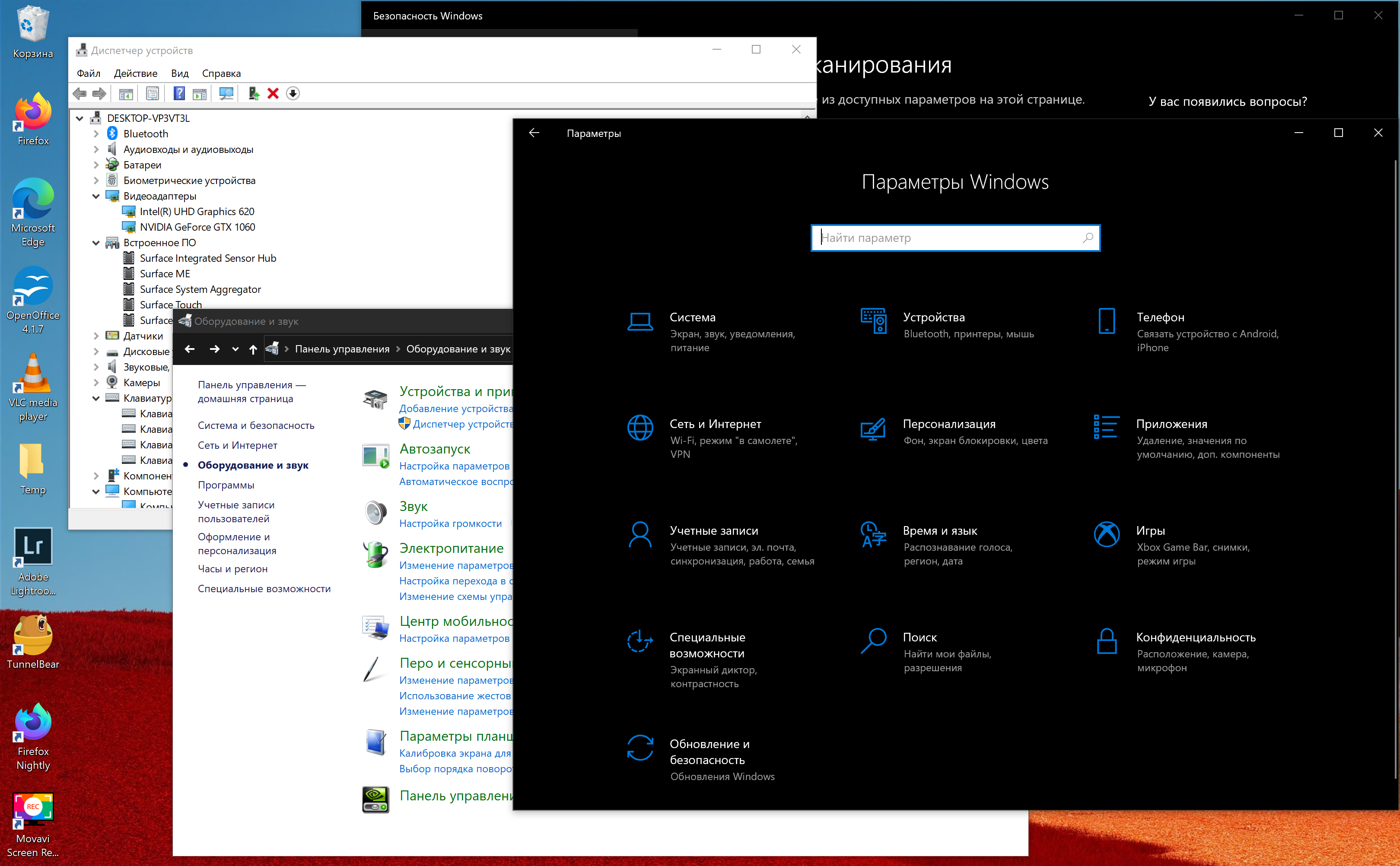This screenshot has width=1400, height=866.
Task: Expand the Батареи node
Action: (x=96, y=165)
